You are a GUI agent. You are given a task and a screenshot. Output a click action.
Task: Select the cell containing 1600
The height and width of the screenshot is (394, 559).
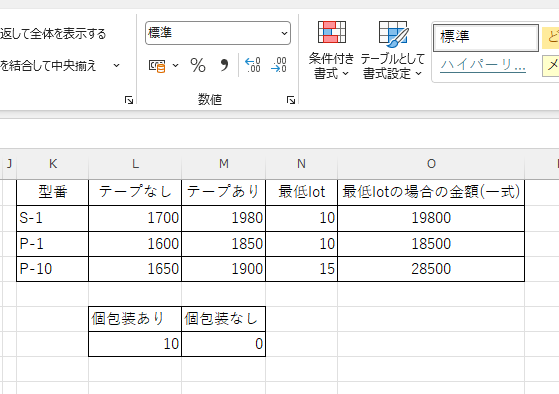pyautogui.click(x=135, y=244)
